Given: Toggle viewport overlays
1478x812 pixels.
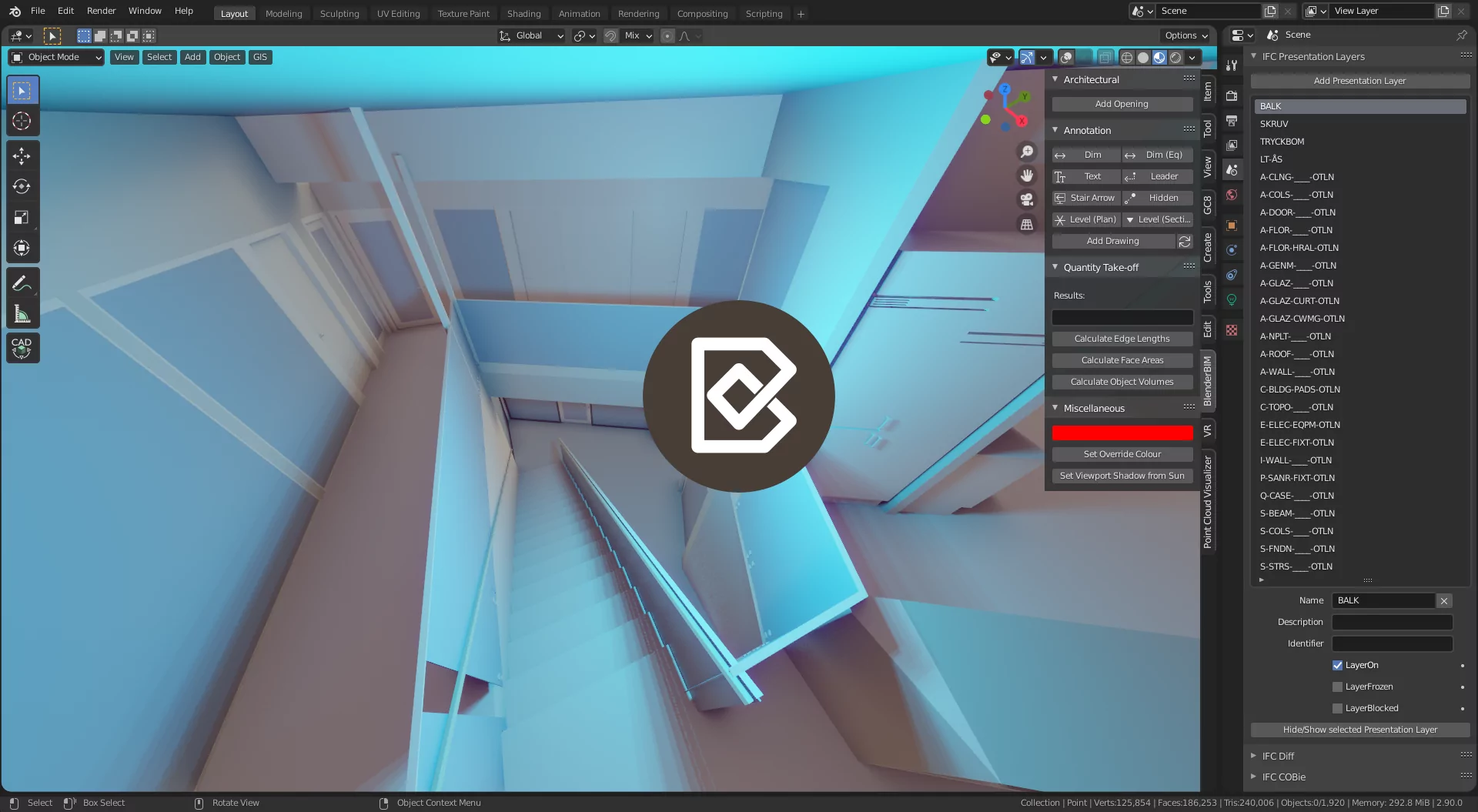Looking at the screenshot, I should (x=1067, y=57).
